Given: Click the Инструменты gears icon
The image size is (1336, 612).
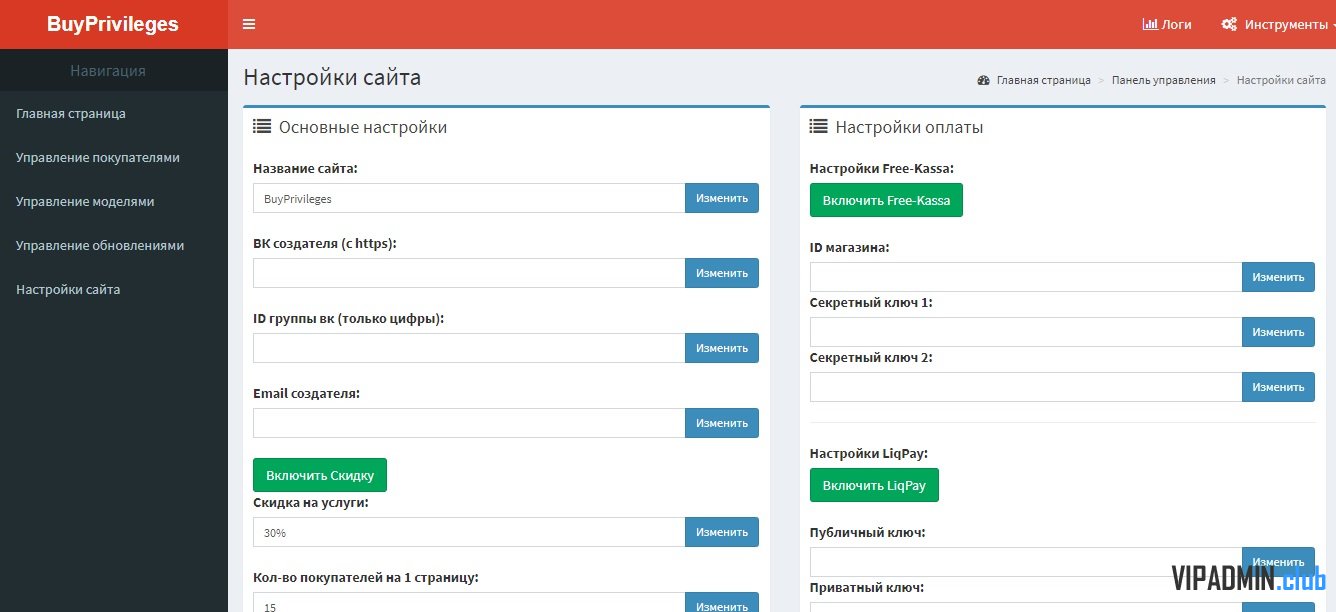Looking at the screenshot, I should (x=1230, y=24).
